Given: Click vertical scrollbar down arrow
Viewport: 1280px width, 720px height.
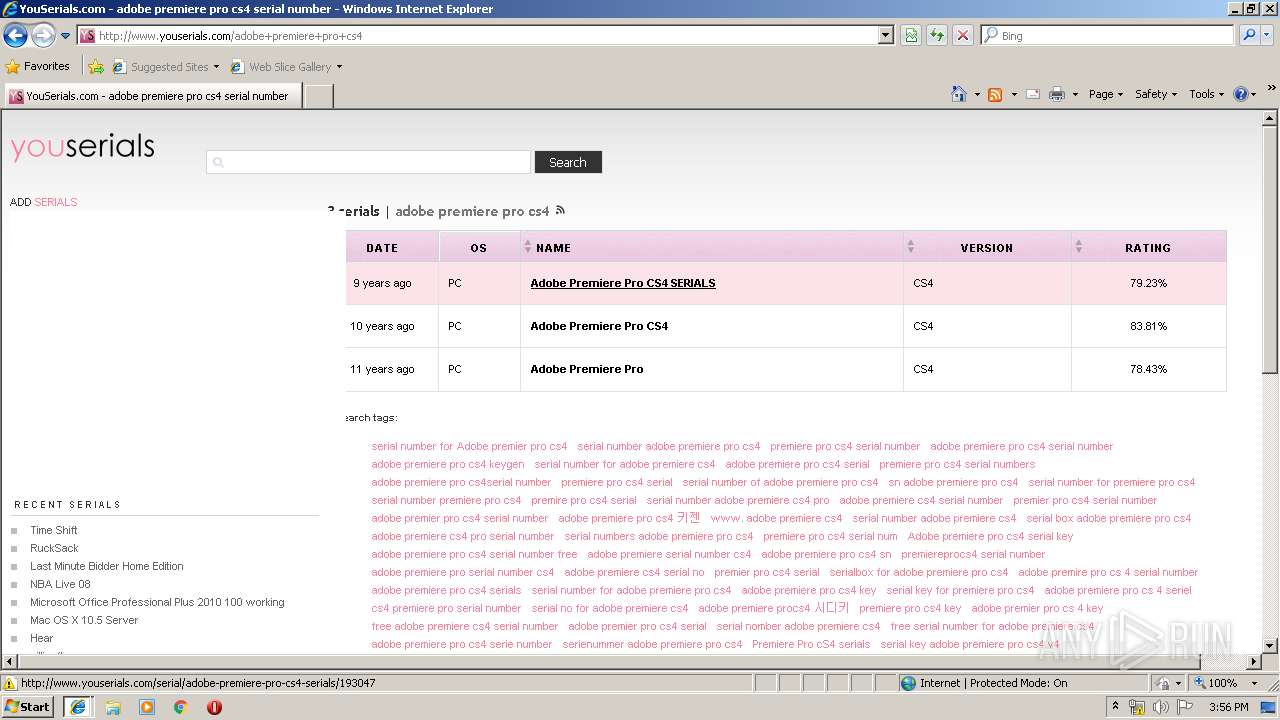Looking at the screenshot, I should pyautogui.click(x=1270, y=646).
